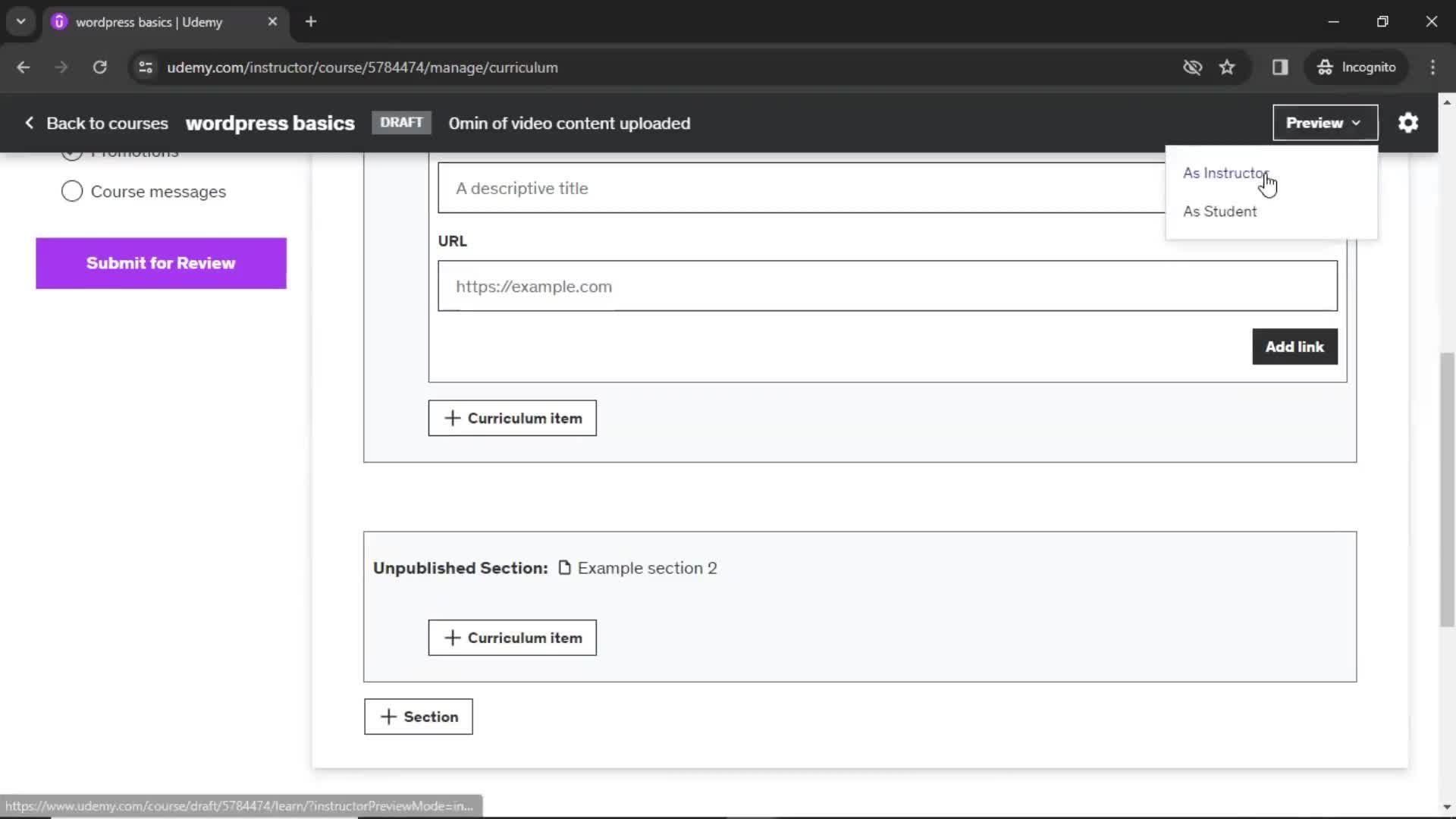
Task: Click the reload/refresh page icon
Action: point(99,67)
